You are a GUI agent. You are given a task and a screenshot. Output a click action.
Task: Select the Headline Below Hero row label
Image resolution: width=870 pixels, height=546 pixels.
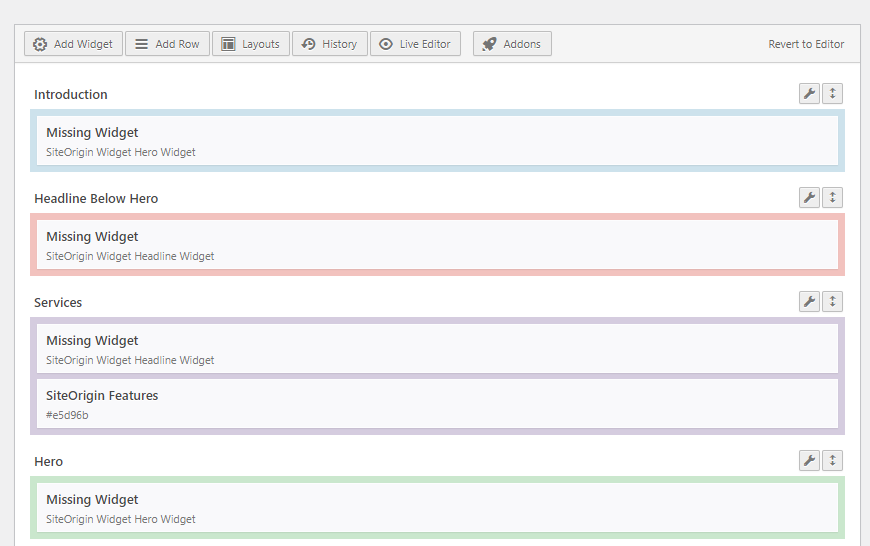click(x=96, y=199)
